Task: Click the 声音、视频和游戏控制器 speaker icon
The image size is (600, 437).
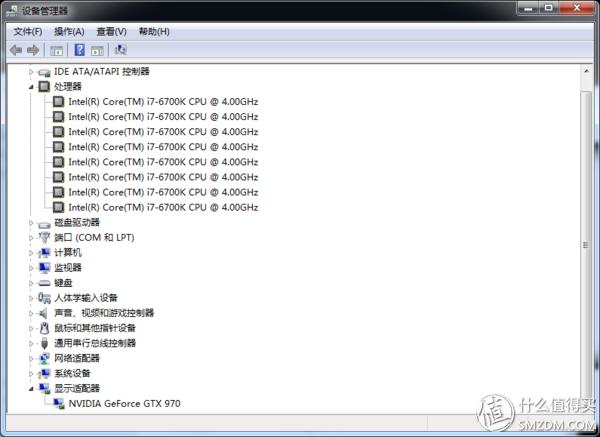Action: coord(44,313)
